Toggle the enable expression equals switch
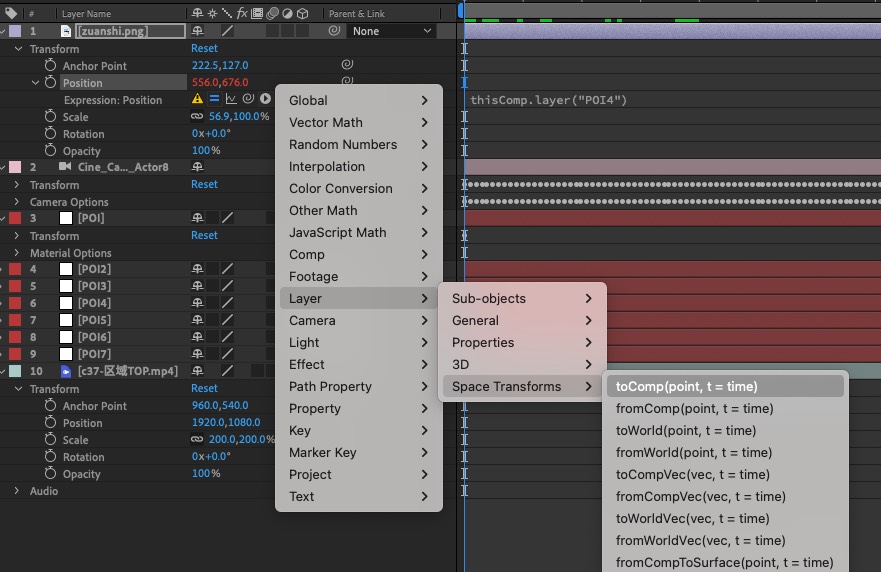This screenshot has height=572, width=881. (x=214, y=99)
